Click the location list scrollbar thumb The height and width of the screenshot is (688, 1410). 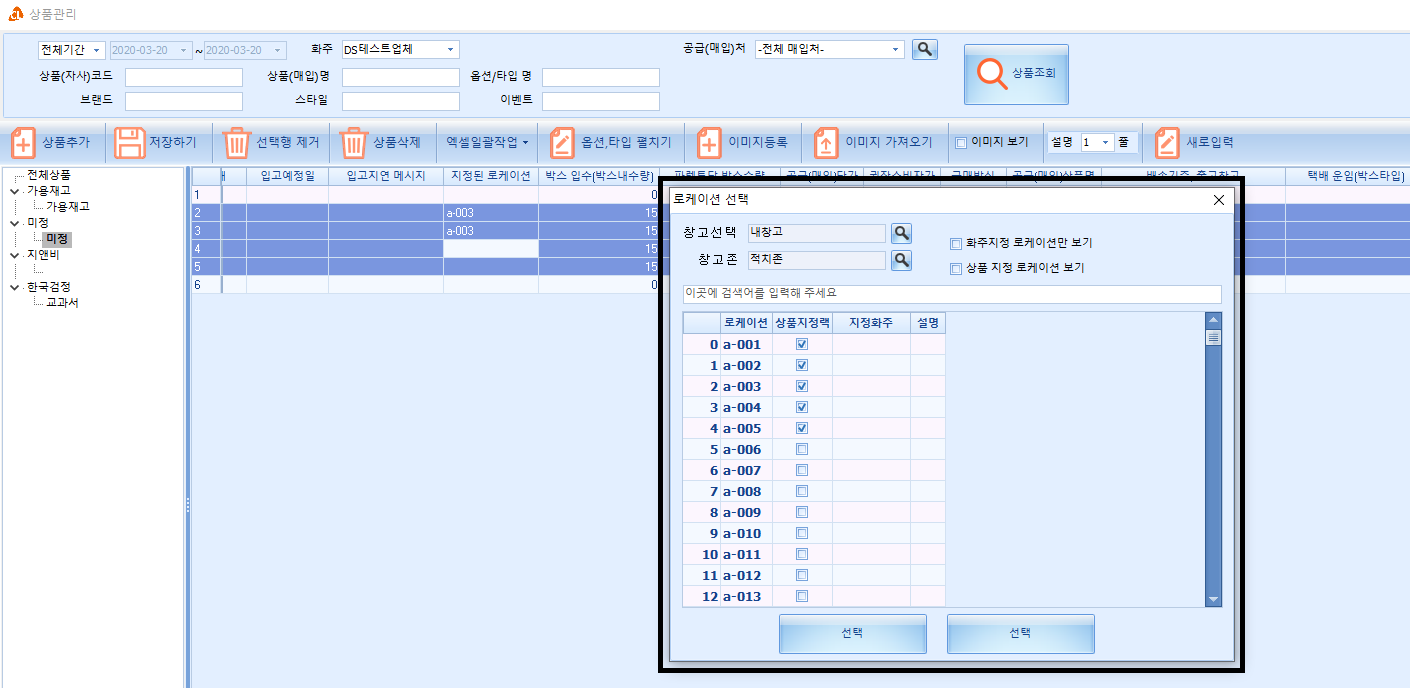(x=1214, y=338)
